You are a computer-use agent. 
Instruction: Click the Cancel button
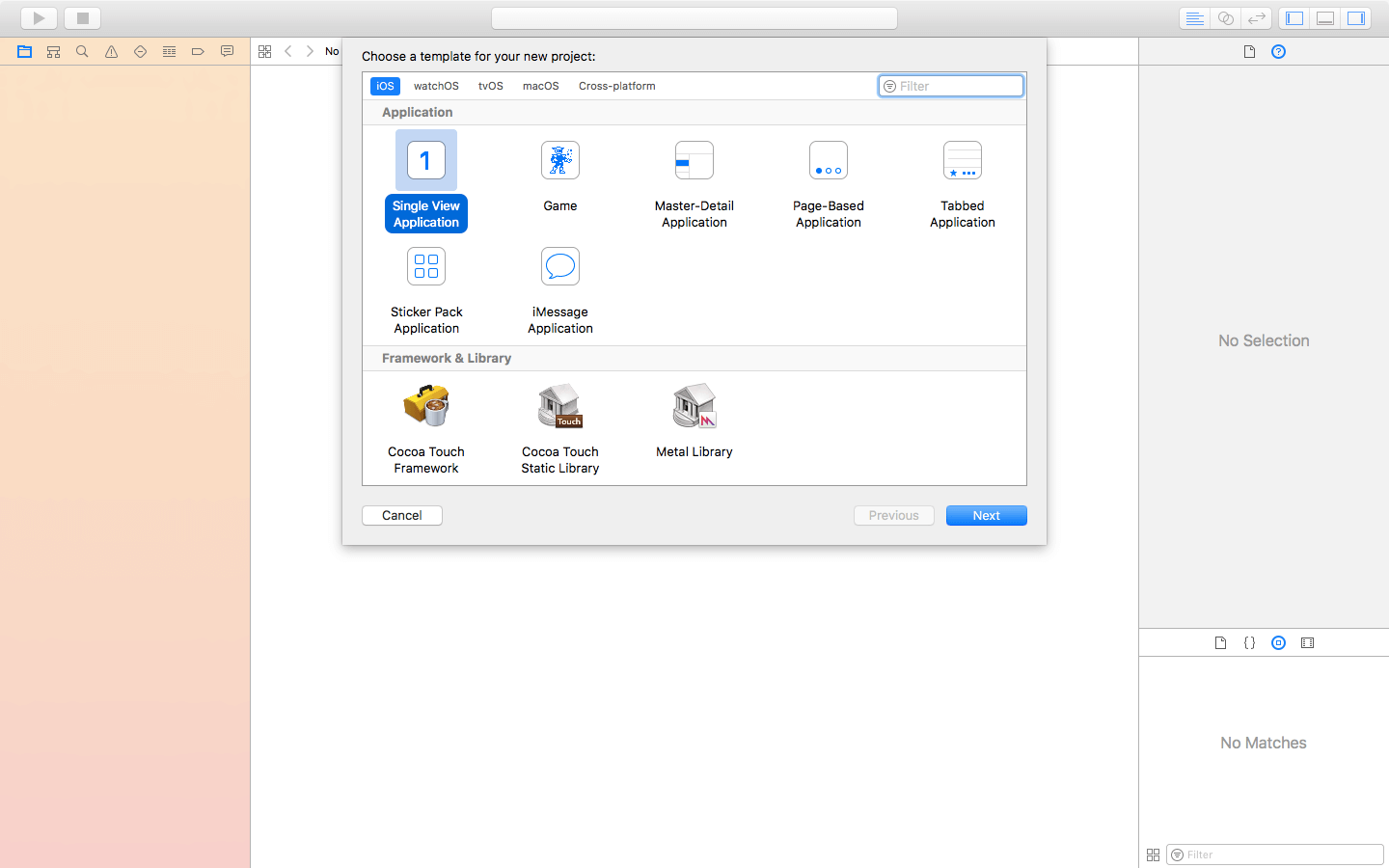coord(402,516)
